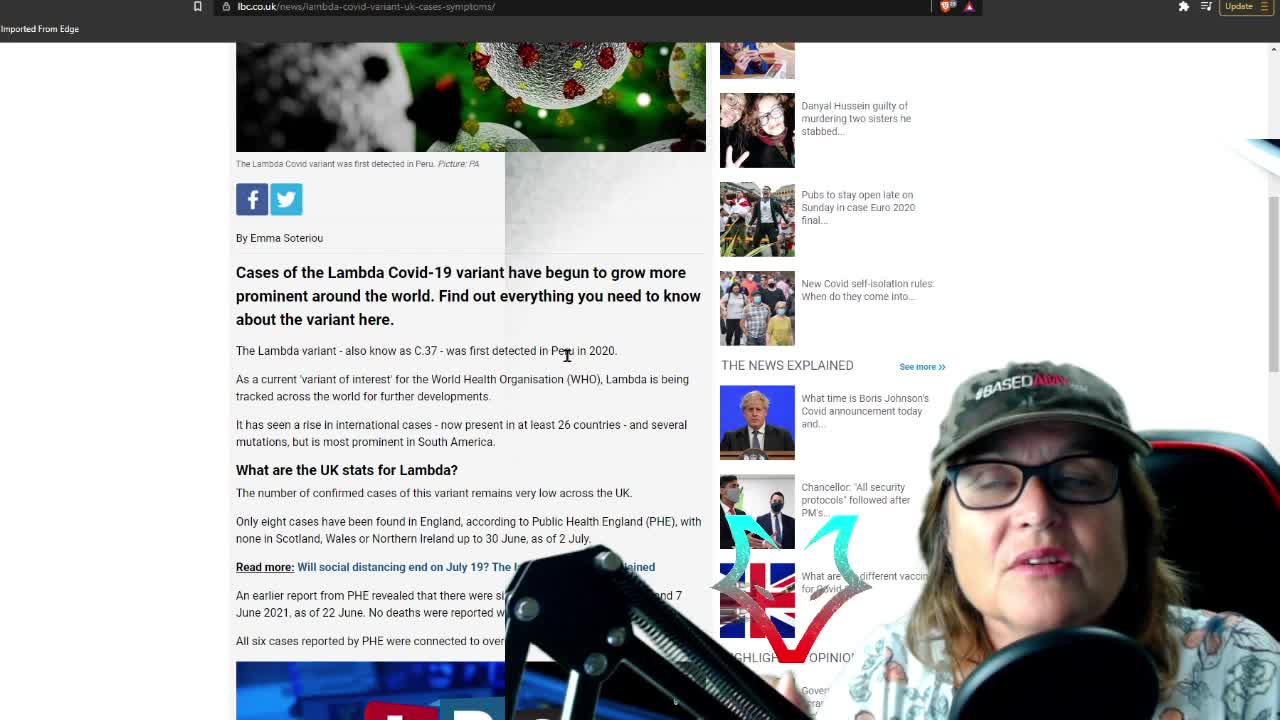Open the Danyal Hussein guilty story headline
Screen dimensions: 1280x720
pos(856,118)
